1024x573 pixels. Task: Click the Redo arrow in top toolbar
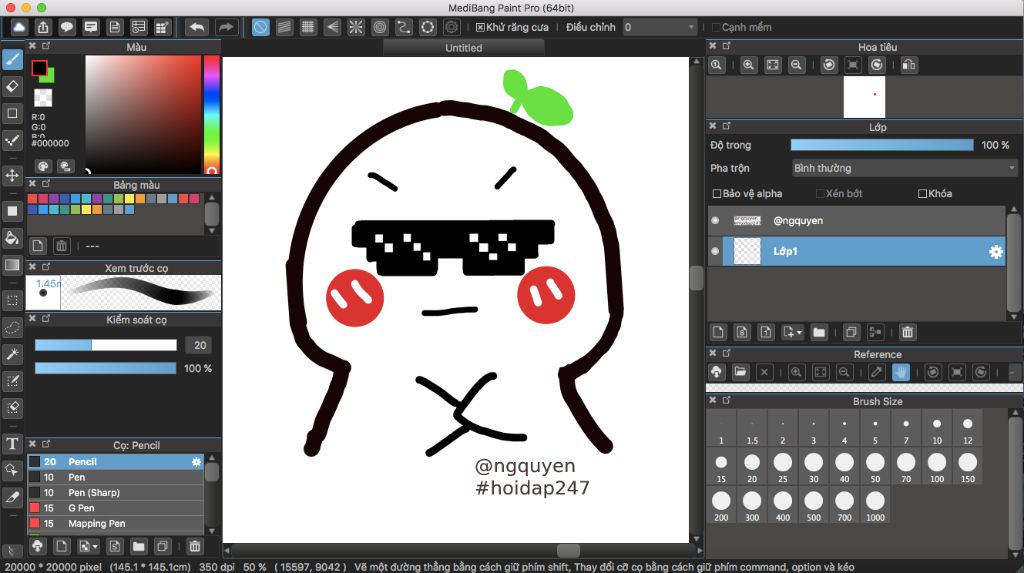[225, 27]
